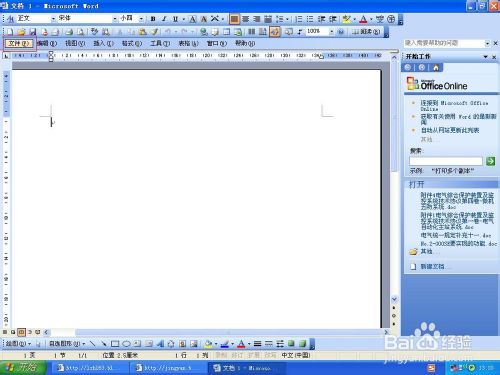Open the 开始工作 task pane dropdown arrow
Image resolution: width=500 pixels, height=375 pixels.
[486, 57]
